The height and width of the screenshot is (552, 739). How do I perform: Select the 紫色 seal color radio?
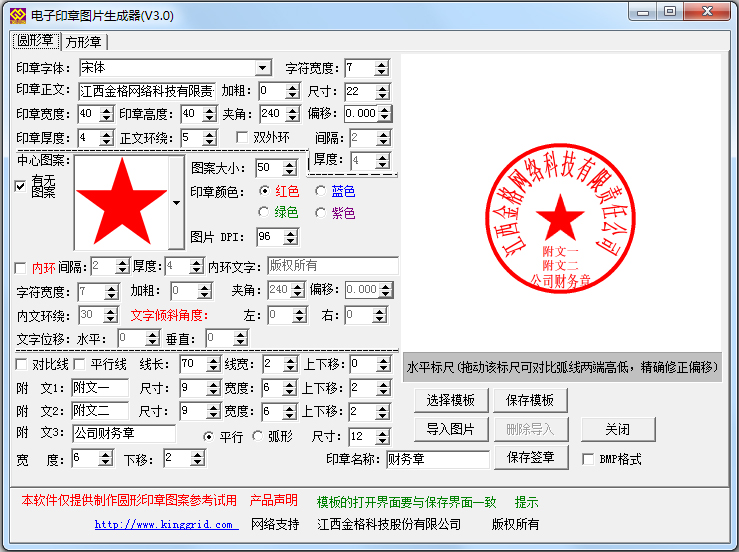[320, 213]
